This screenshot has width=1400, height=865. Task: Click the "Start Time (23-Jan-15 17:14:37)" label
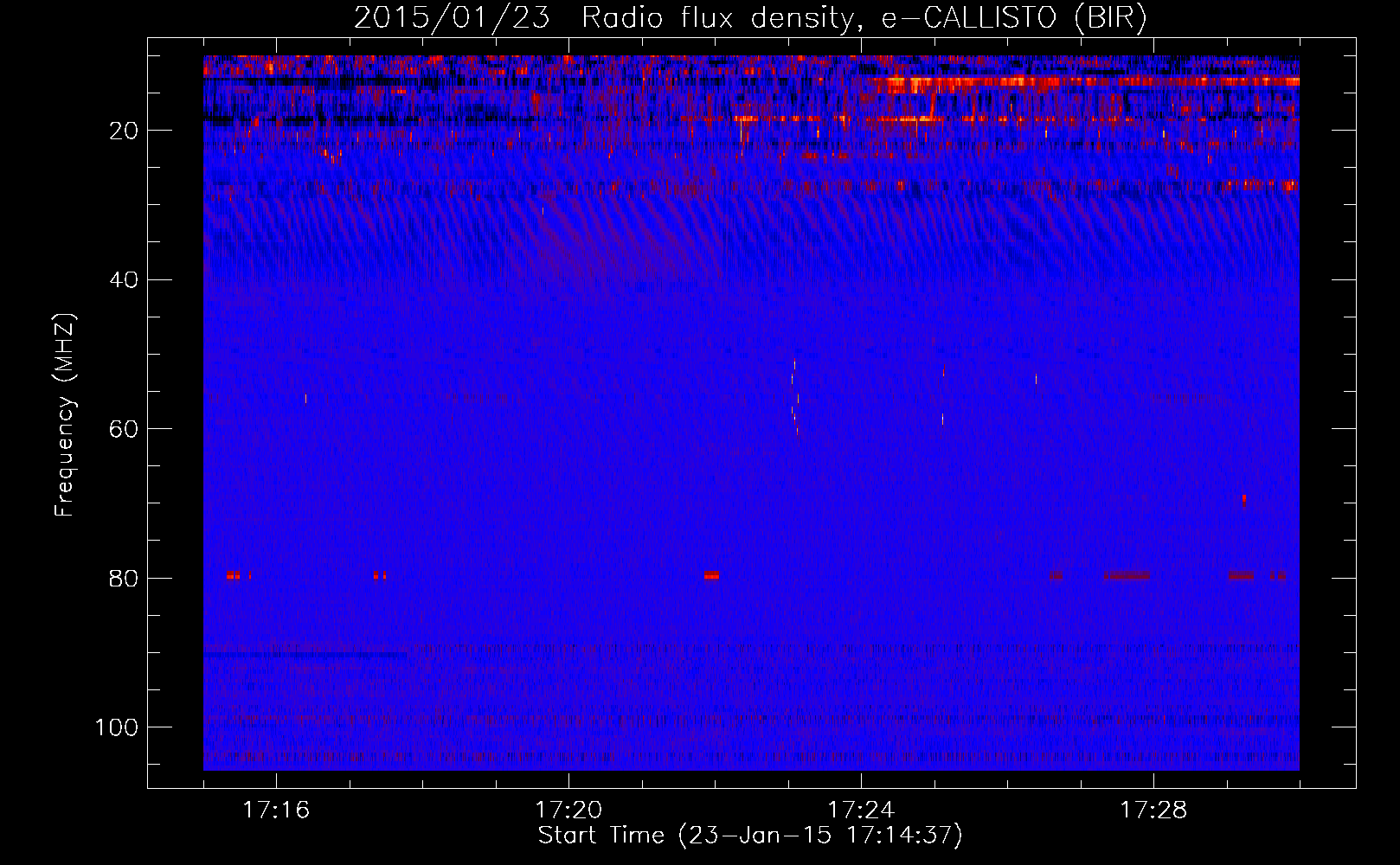(x=750, y=836)
